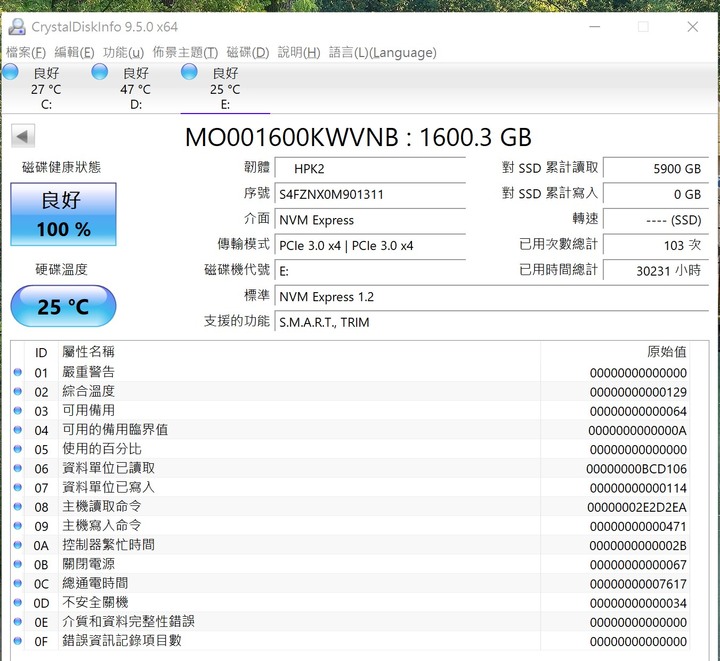Click the previous disk arrow button

(x=23, y=137)
